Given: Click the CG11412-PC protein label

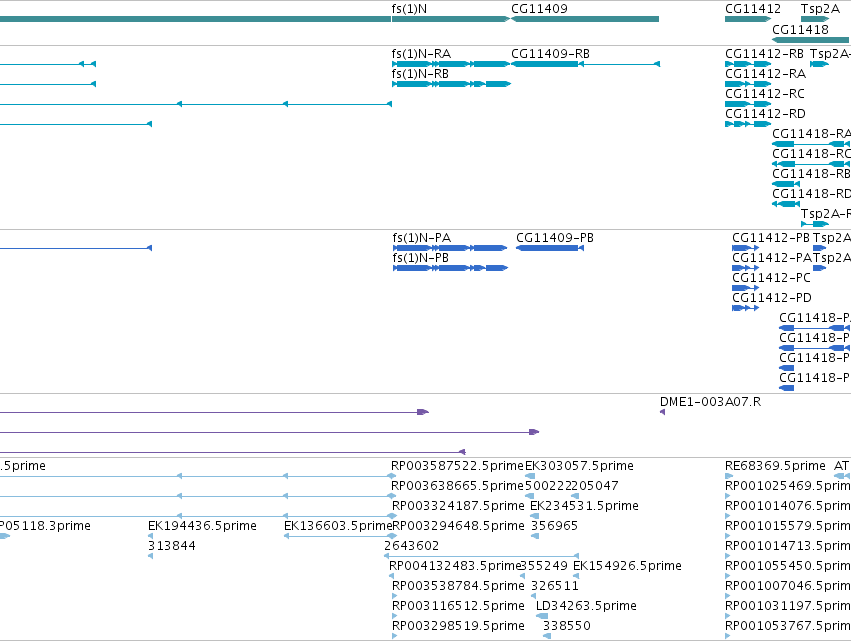Looking at the screenshot, I should pyautogui.click(x=771, y=278).
